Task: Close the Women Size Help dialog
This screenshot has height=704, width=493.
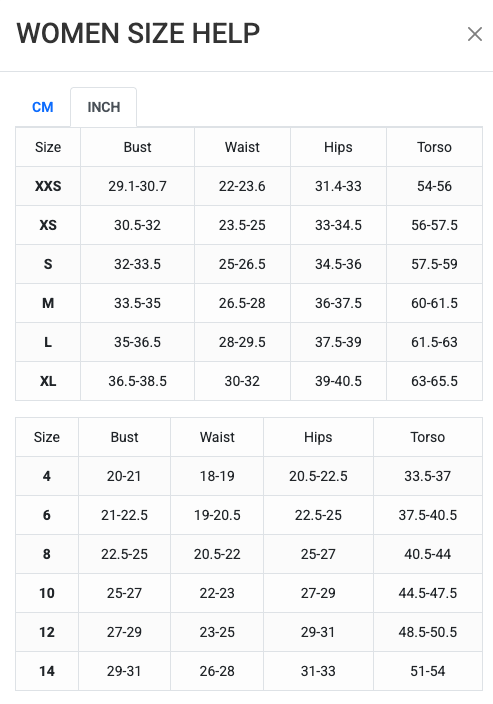Action: point(475,34)
